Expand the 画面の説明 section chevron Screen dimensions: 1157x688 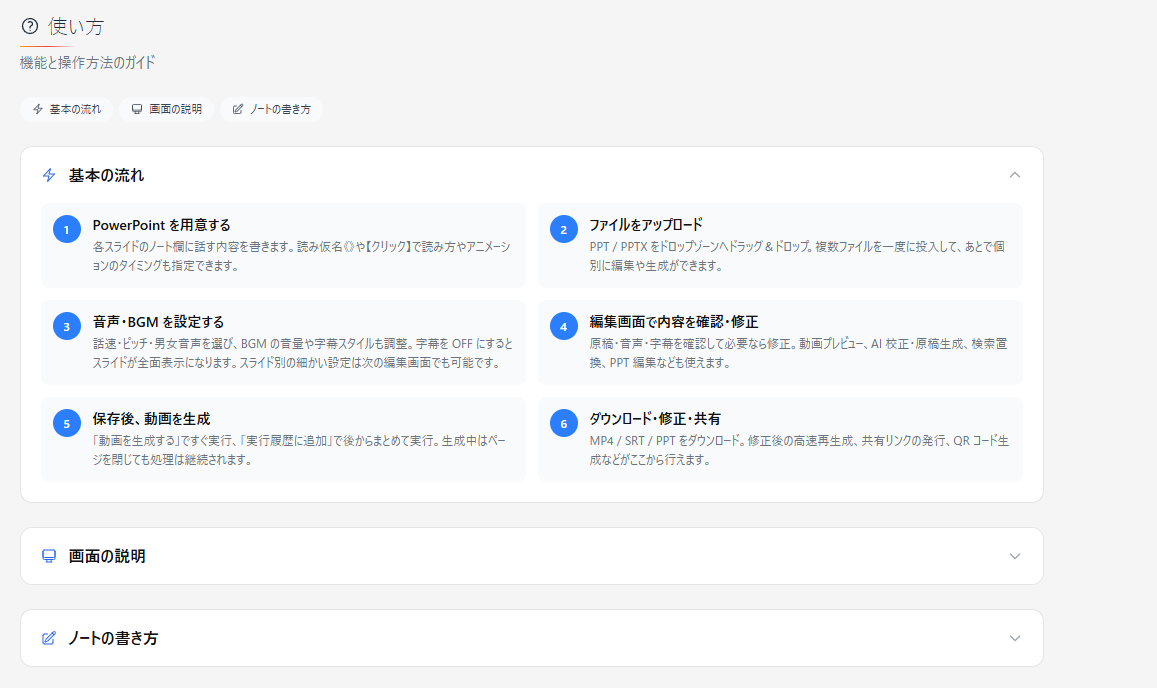(1015, 556)
